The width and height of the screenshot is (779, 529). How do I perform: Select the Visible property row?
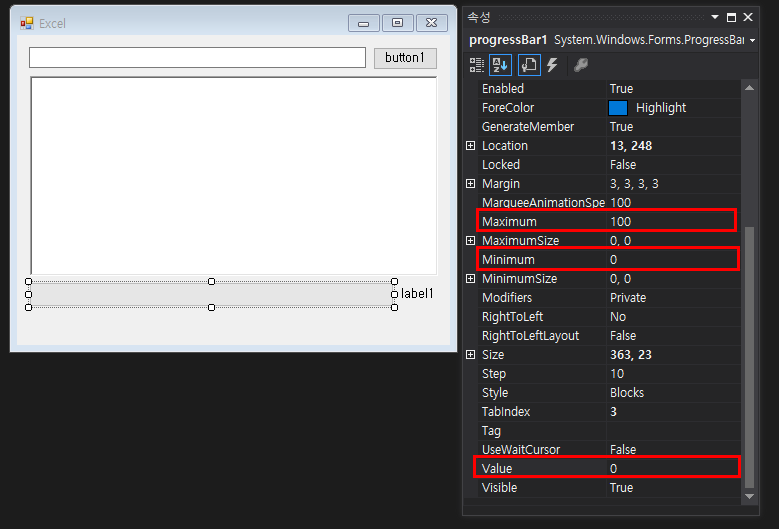(609, 488)
